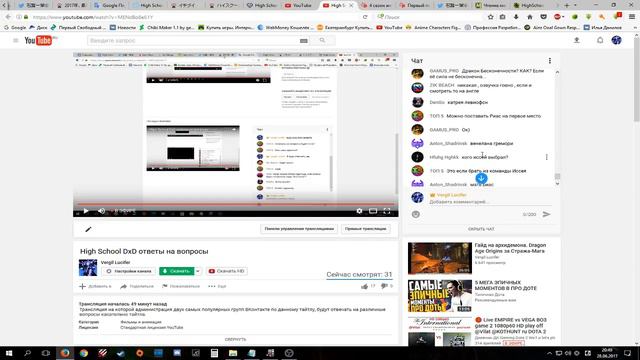Open the Ещё three-dots menu
Image resolution: width=640 pixels, height=360 pixels.
(217, 287)
